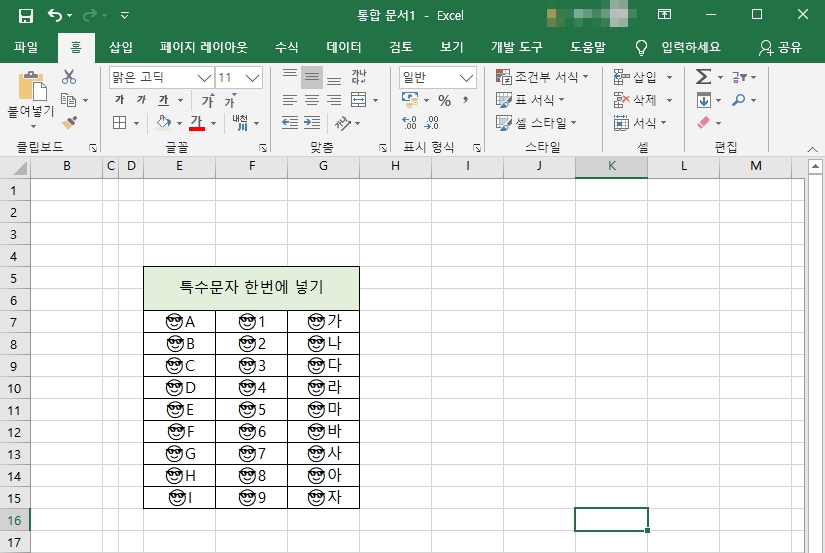
Task: Undo the last action
Action: pyautogui.click(x=55, y=15)
